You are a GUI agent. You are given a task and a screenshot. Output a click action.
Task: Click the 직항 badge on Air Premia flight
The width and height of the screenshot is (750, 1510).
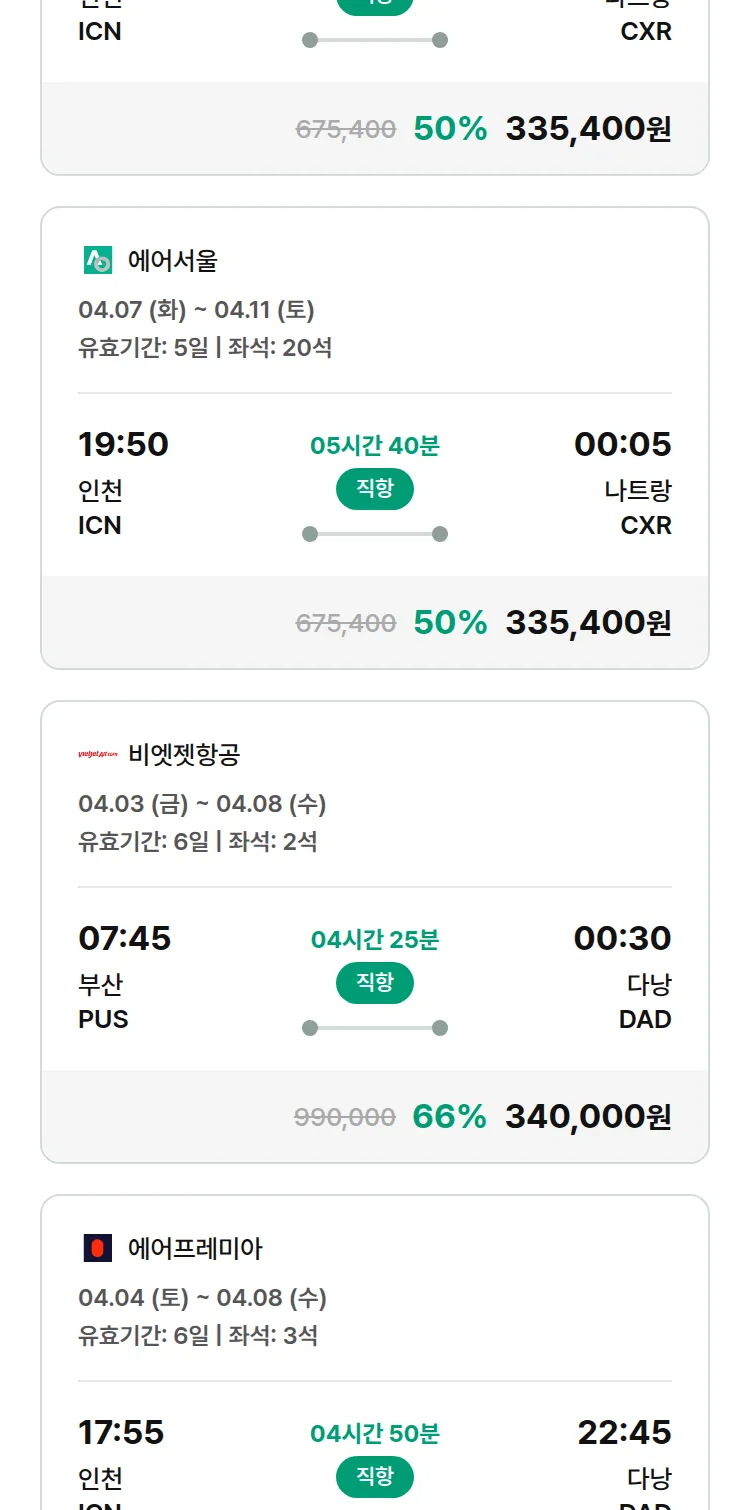tap(375, 1477)
